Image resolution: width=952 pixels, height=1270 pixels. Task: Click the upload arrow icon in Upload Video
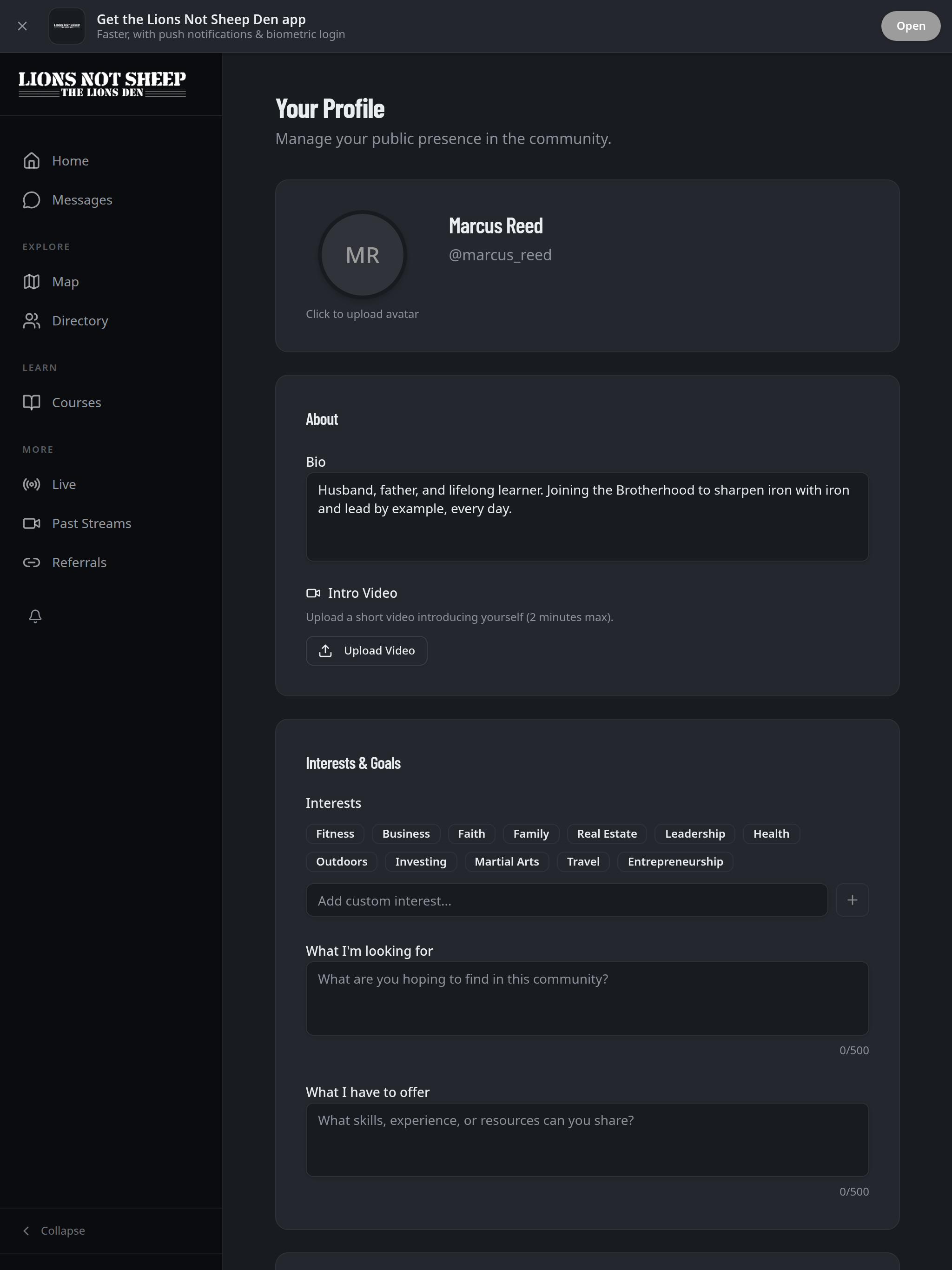click(325, 650)
